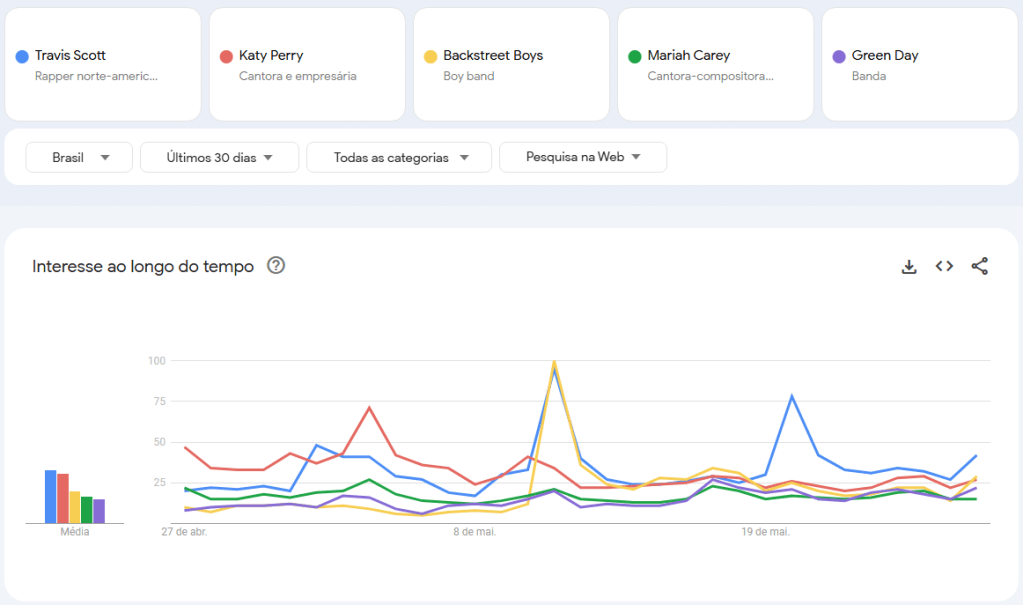Click the green average bar in Média
Screen dimensions: 1023x605
[x=87, y=510]
